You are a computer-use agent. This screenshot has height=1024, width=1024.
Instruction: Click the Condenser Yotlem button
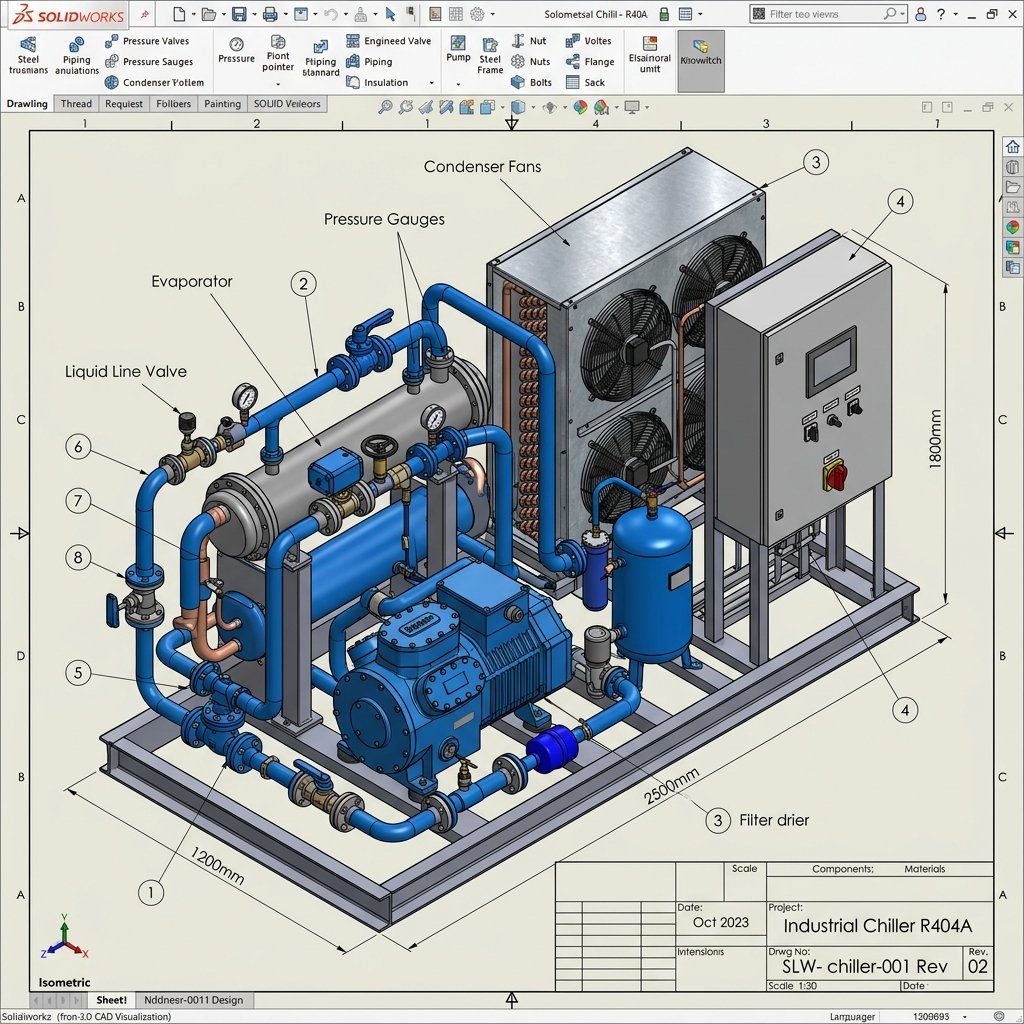[154, 83]
